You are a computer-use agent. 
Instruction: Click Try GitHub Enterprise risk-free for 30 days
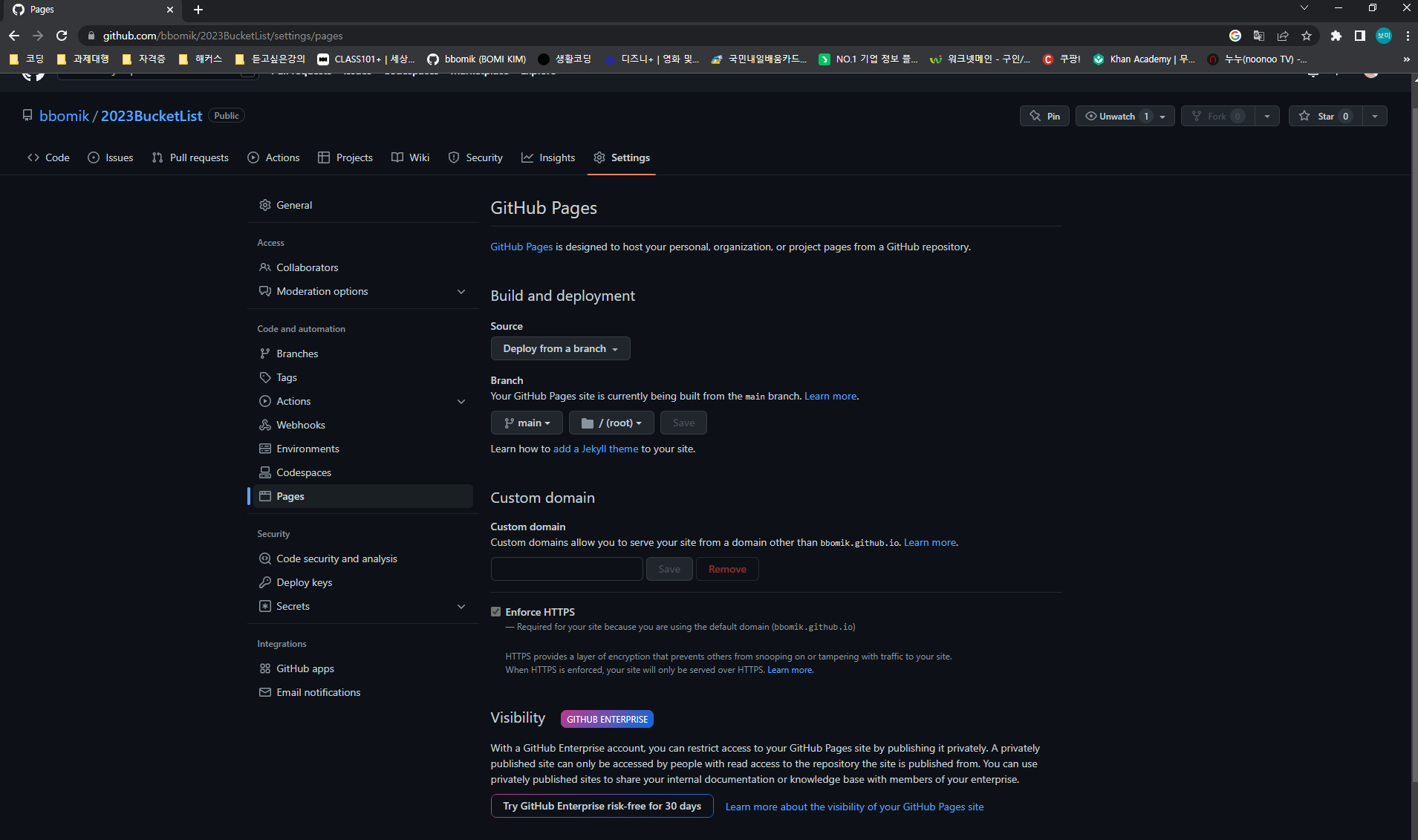pyautogui.click(x=602, y=806)
